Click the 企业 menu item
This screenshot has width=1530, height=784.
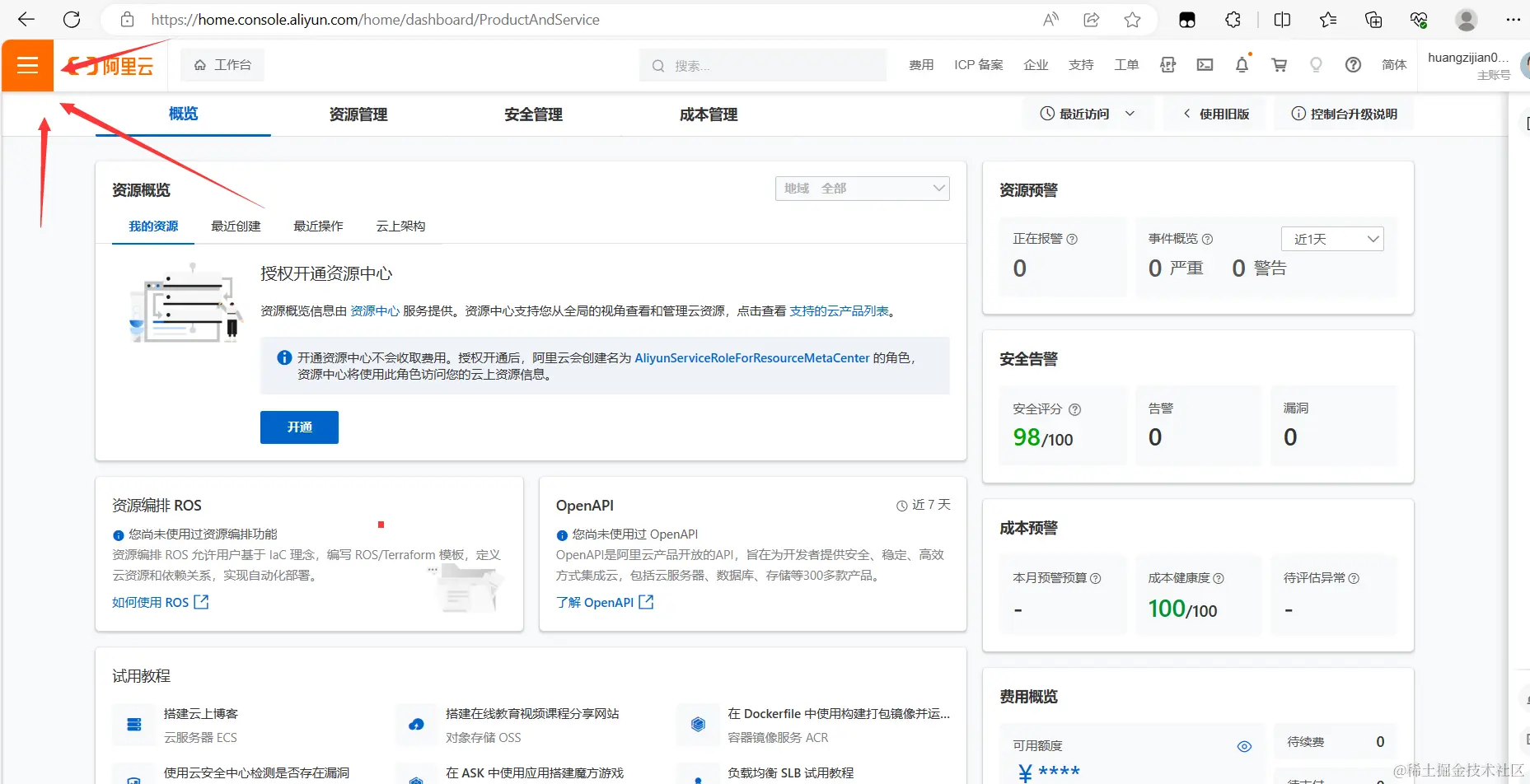click(x=1036, y=65)
